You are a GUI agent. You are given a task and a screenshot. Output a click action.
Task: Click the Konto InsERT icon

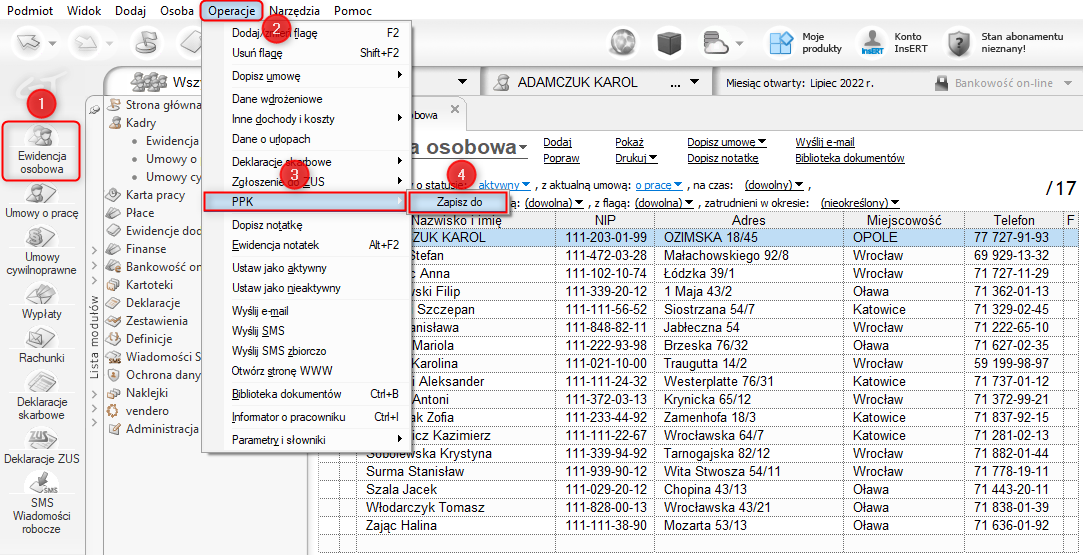(872, 42)
